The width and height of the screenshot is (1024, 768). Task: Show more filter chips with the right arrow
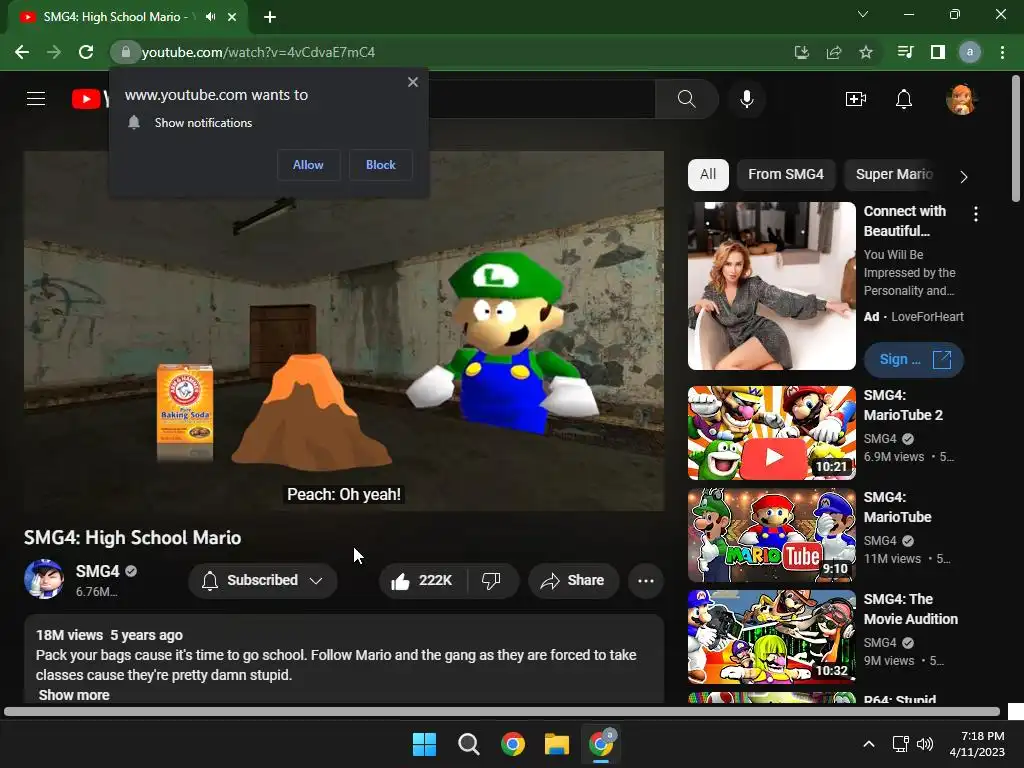point(964,176)
